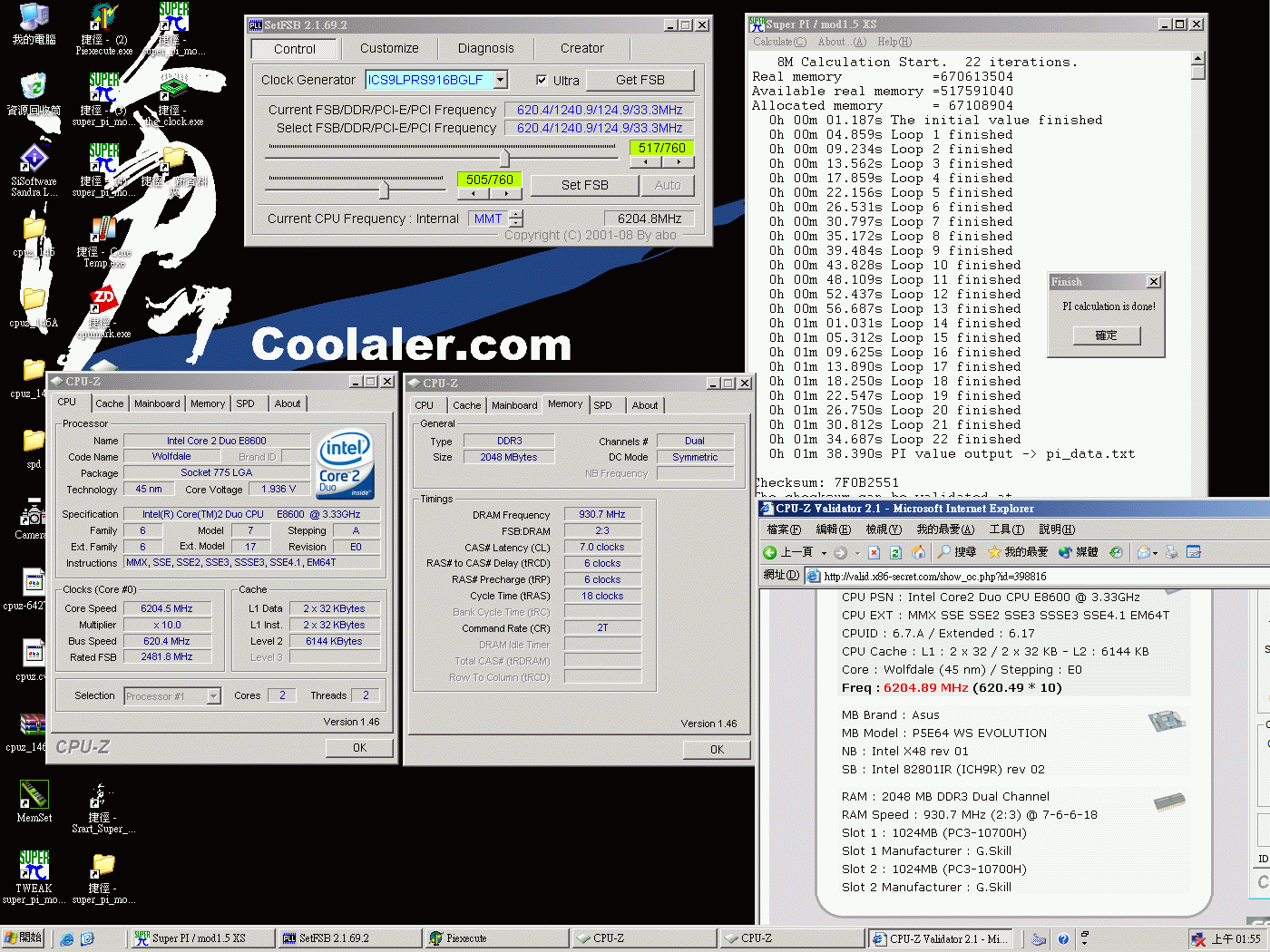Increase the MMT spinner in SetFSB
The height and width of the screenshot is (952, 1270).
[516, 214]
